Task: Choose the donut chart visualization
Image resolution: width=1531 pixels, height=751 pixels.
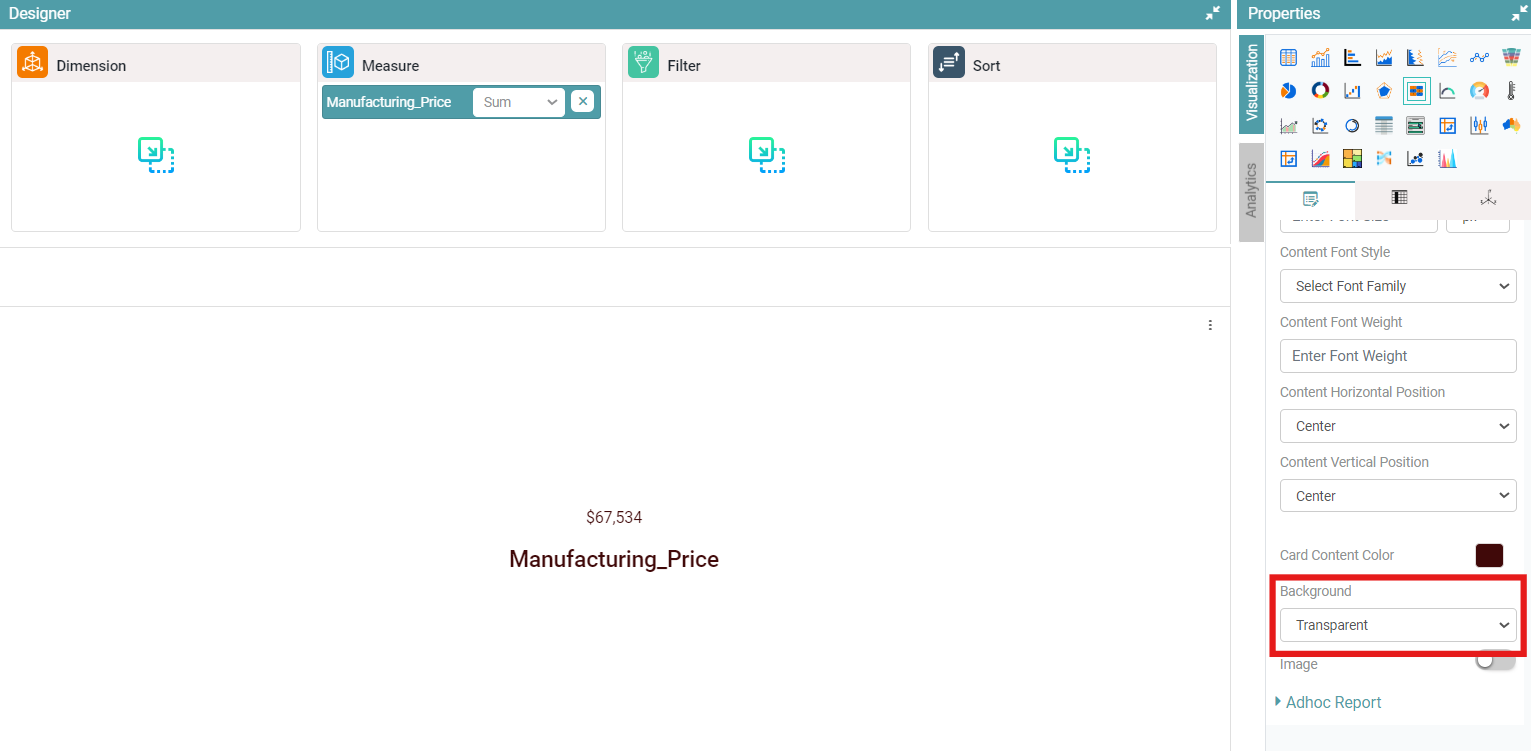Action: tap(1320, 91)
